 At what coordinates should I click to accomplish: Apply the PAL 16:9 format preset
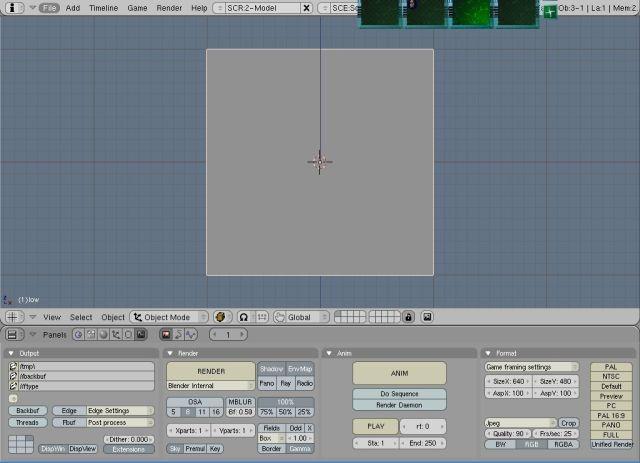[611, 415]
